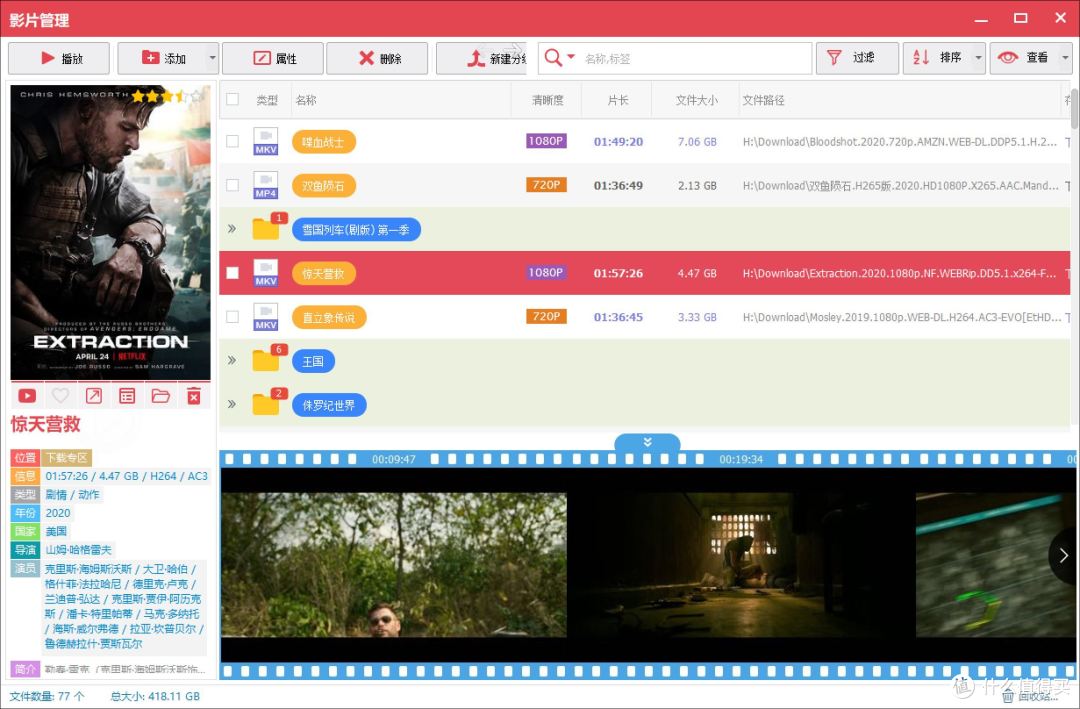Select the 直立象传说 name tag
The image size is (1080, 709).
(x=329, y=318)
